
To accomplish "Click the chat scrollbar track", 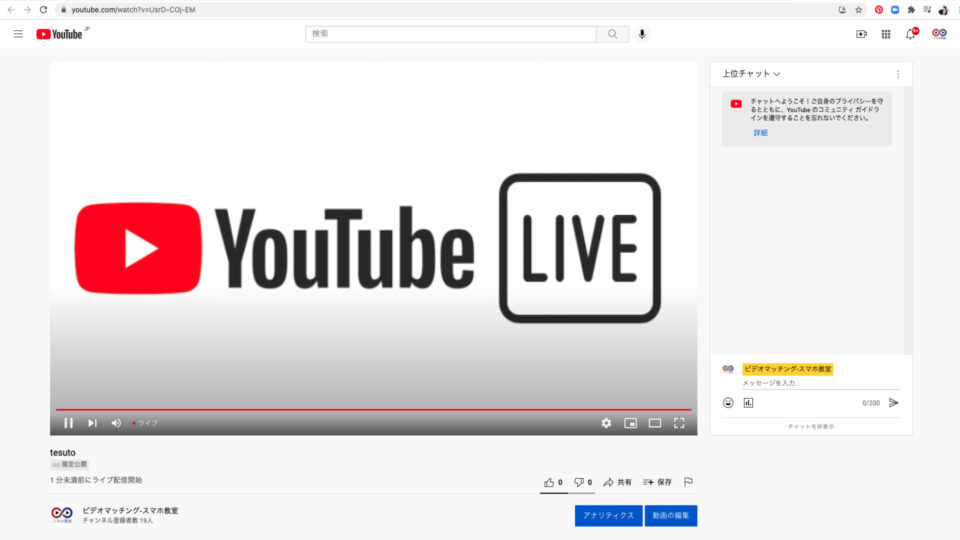I will (x=908, y=220).
